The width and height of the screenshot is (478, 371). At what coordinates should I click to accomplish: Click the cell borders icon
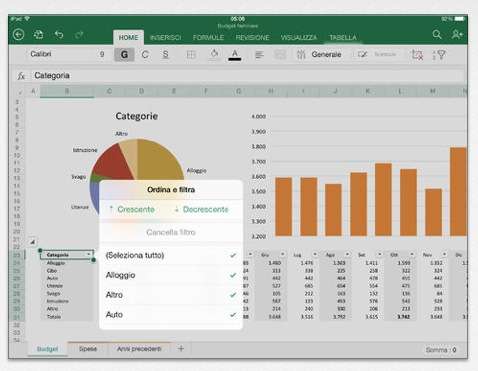point(191,55)
